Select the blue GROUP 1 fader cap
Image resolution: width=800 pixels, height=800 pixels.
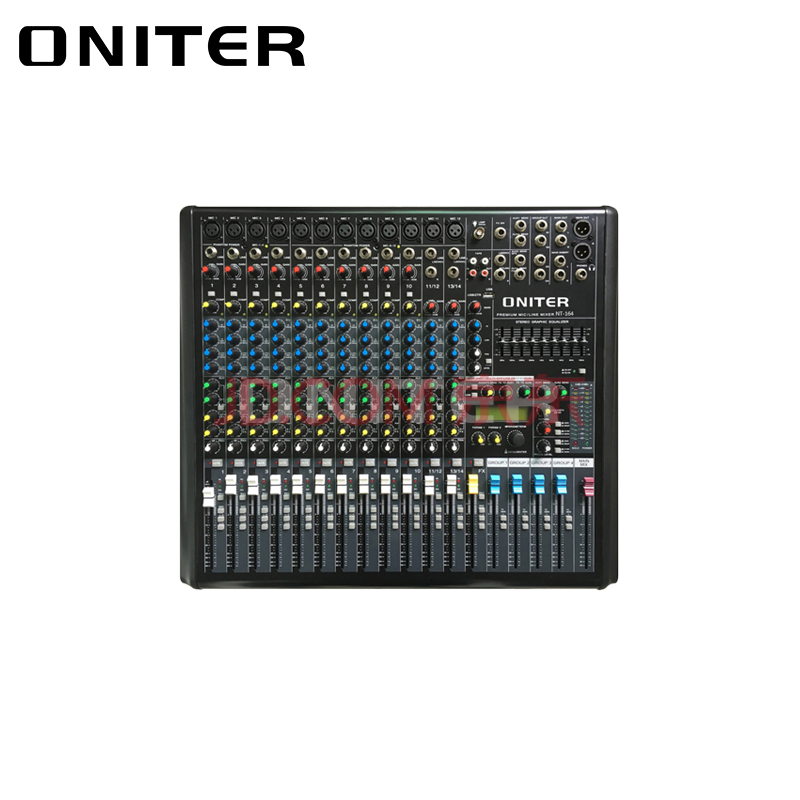coord(495,484)
